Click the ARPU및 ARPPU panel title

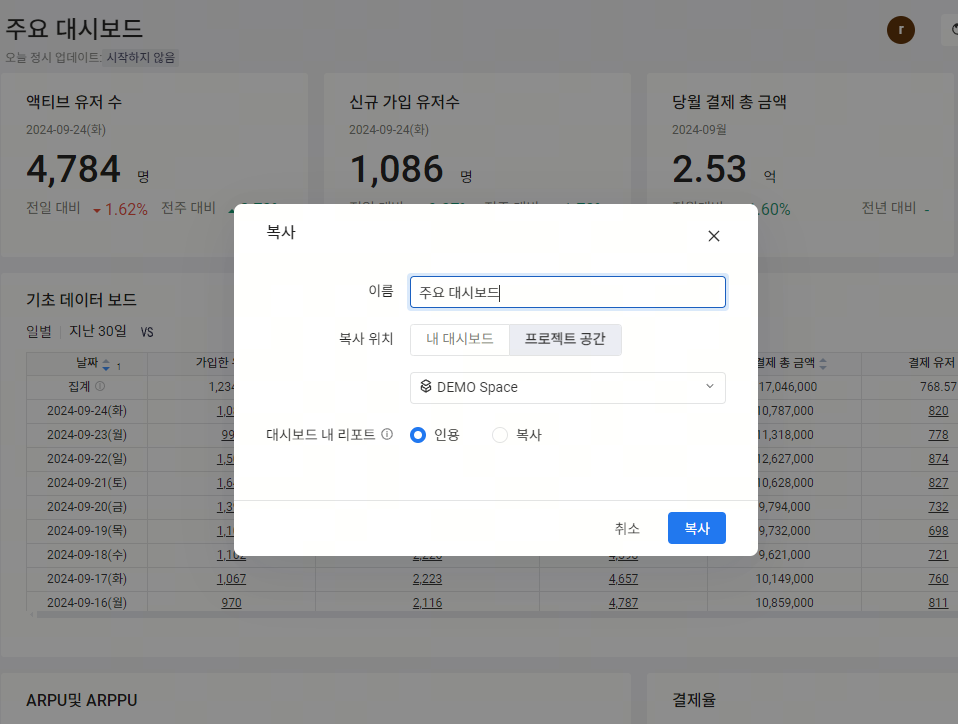coord(81,700)
